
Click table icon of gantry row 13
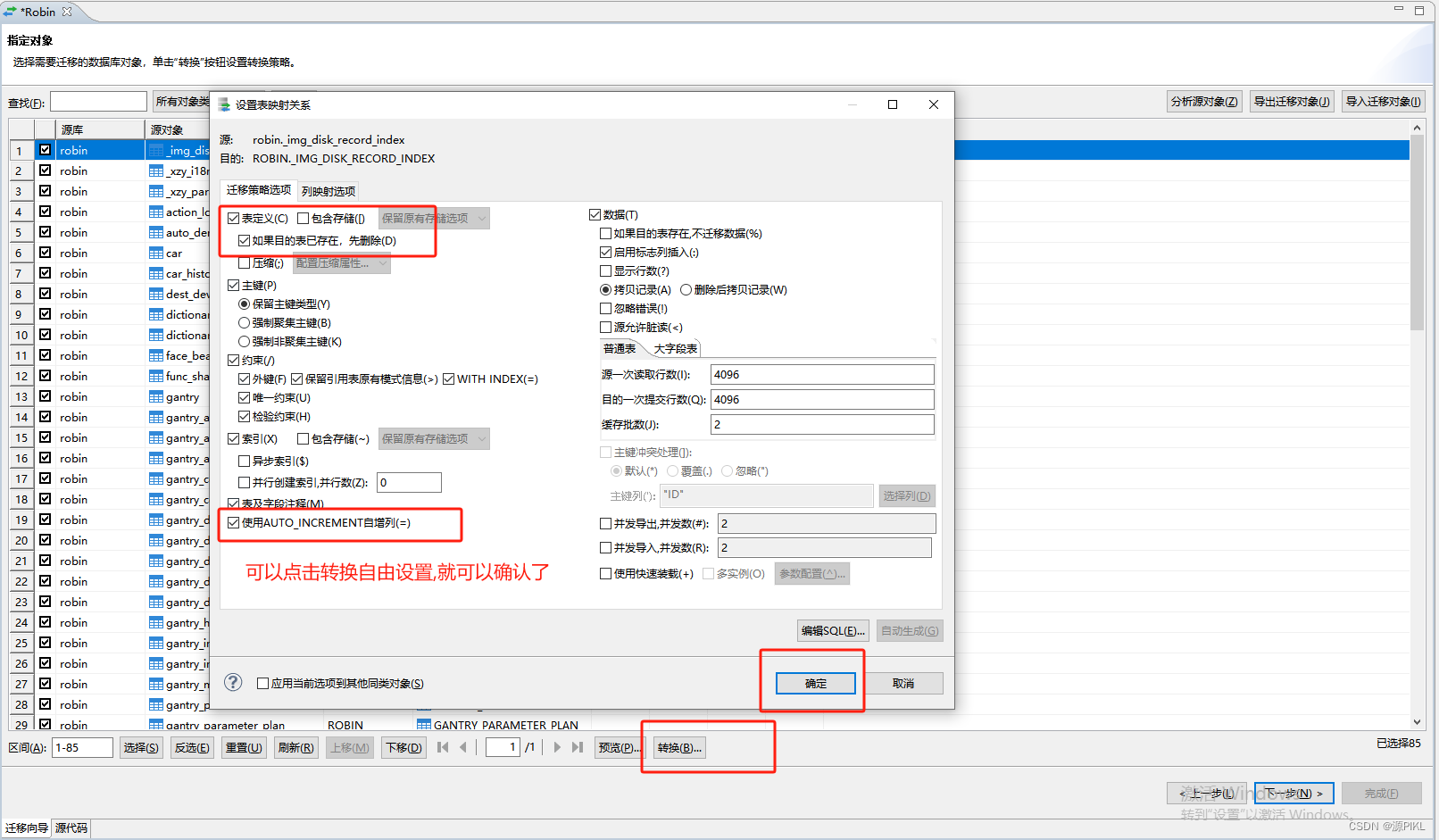click(156, 396)
